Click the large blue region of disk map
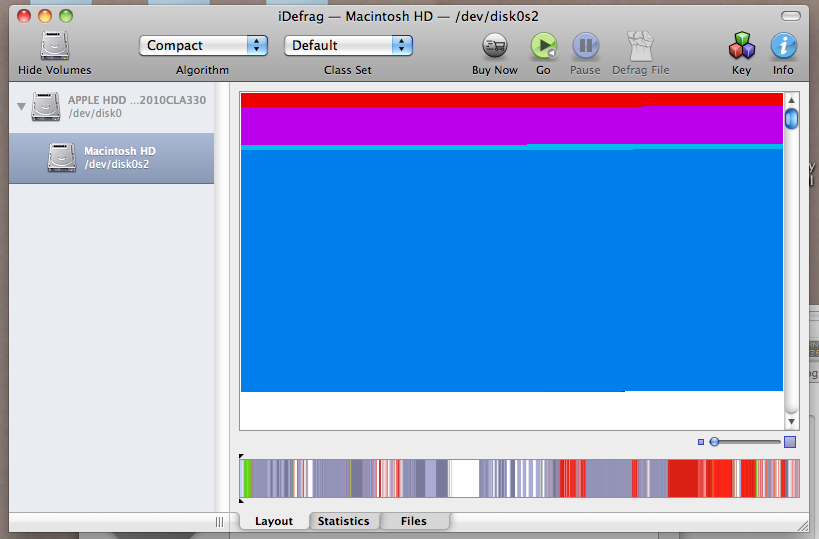Screen dimensions: 819x539 [x=512, y=271]
